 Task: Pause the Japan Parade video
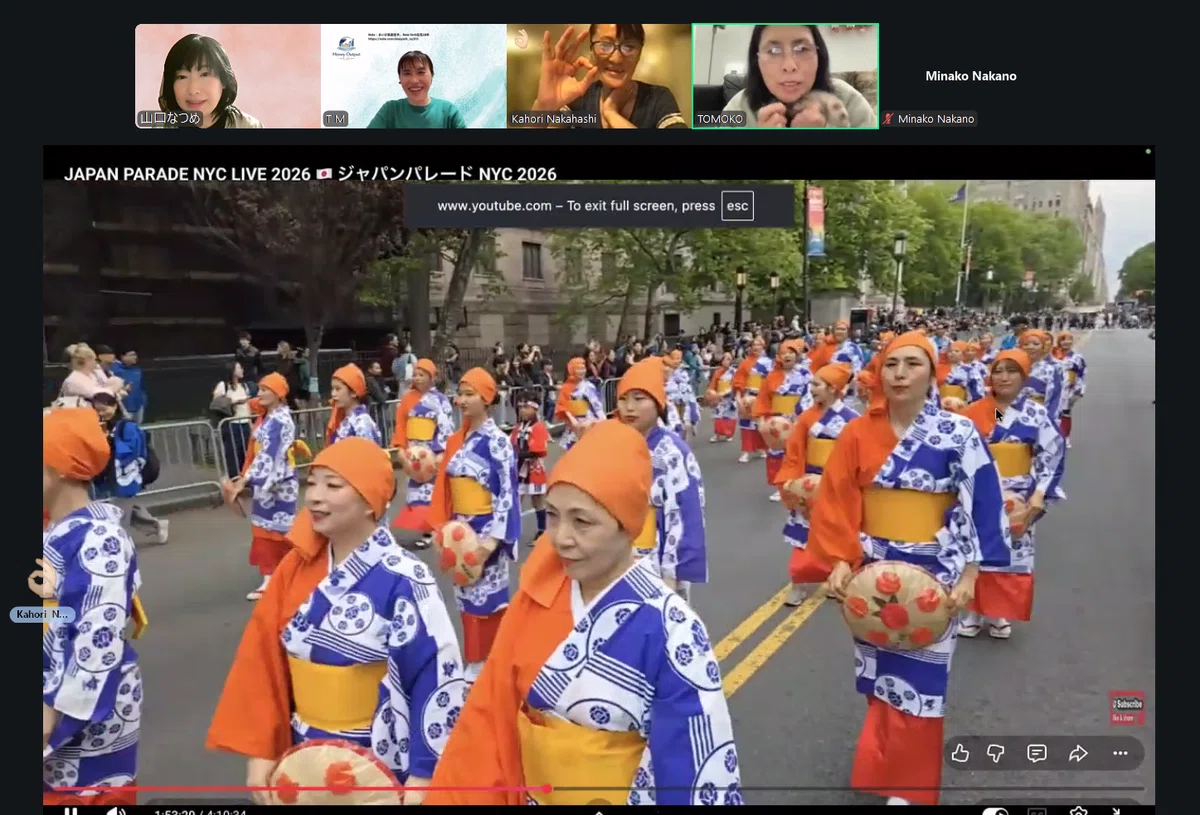(x=71, y=810)
